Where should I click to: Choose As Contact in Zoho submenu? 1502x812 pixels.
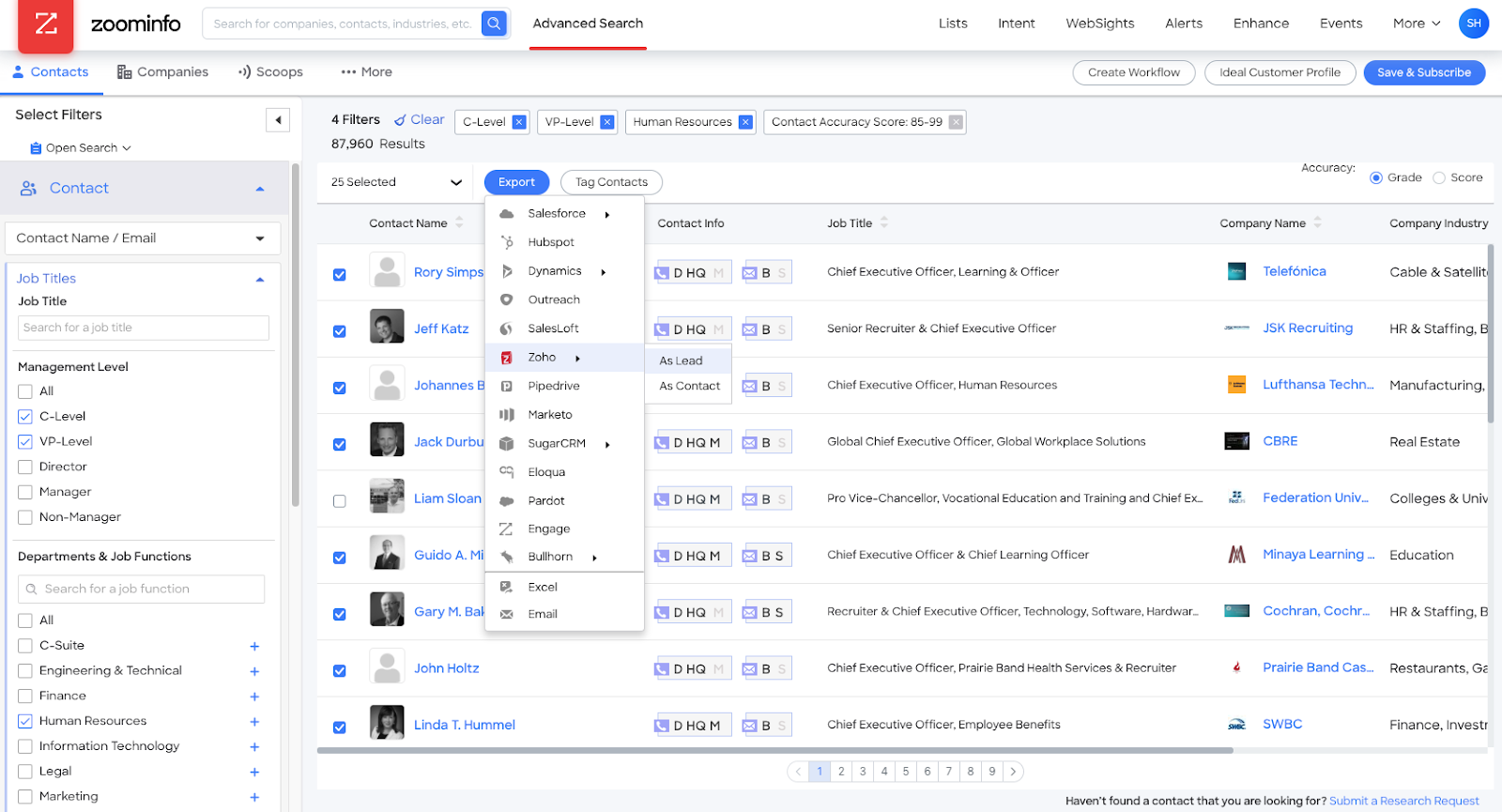tap(689, 386)
